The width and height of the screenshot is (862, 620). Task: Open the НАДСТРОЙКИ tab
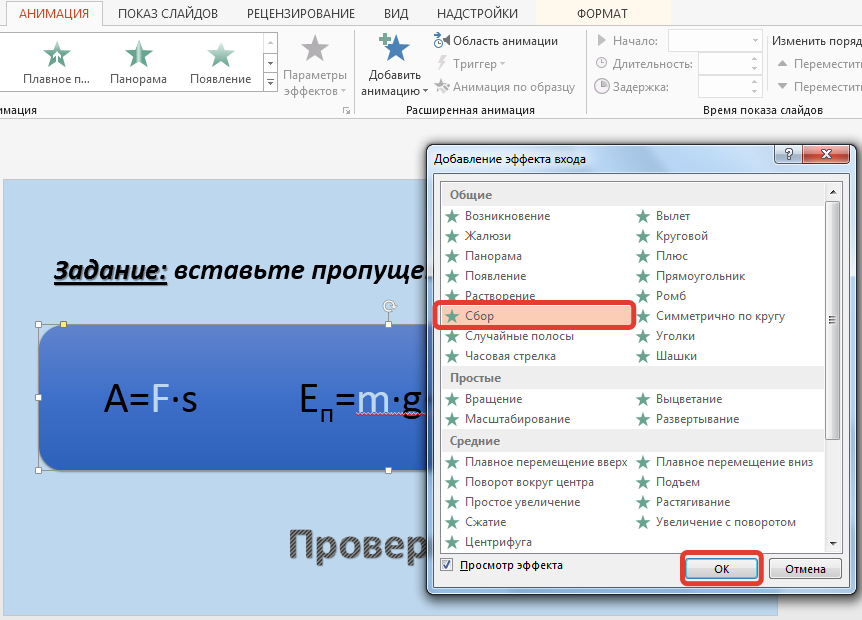tap(477, 13)
